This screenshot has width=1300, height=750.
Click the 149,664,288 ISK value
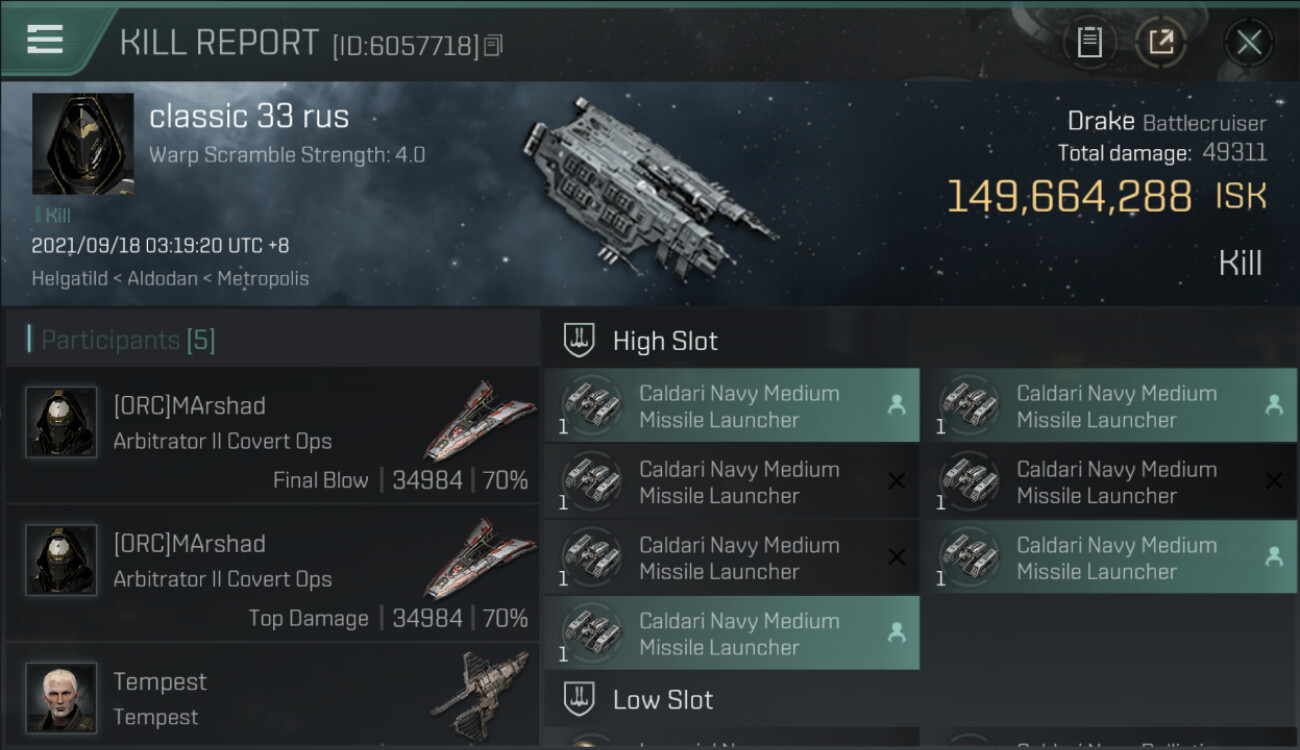click(x=1068, y=197)
